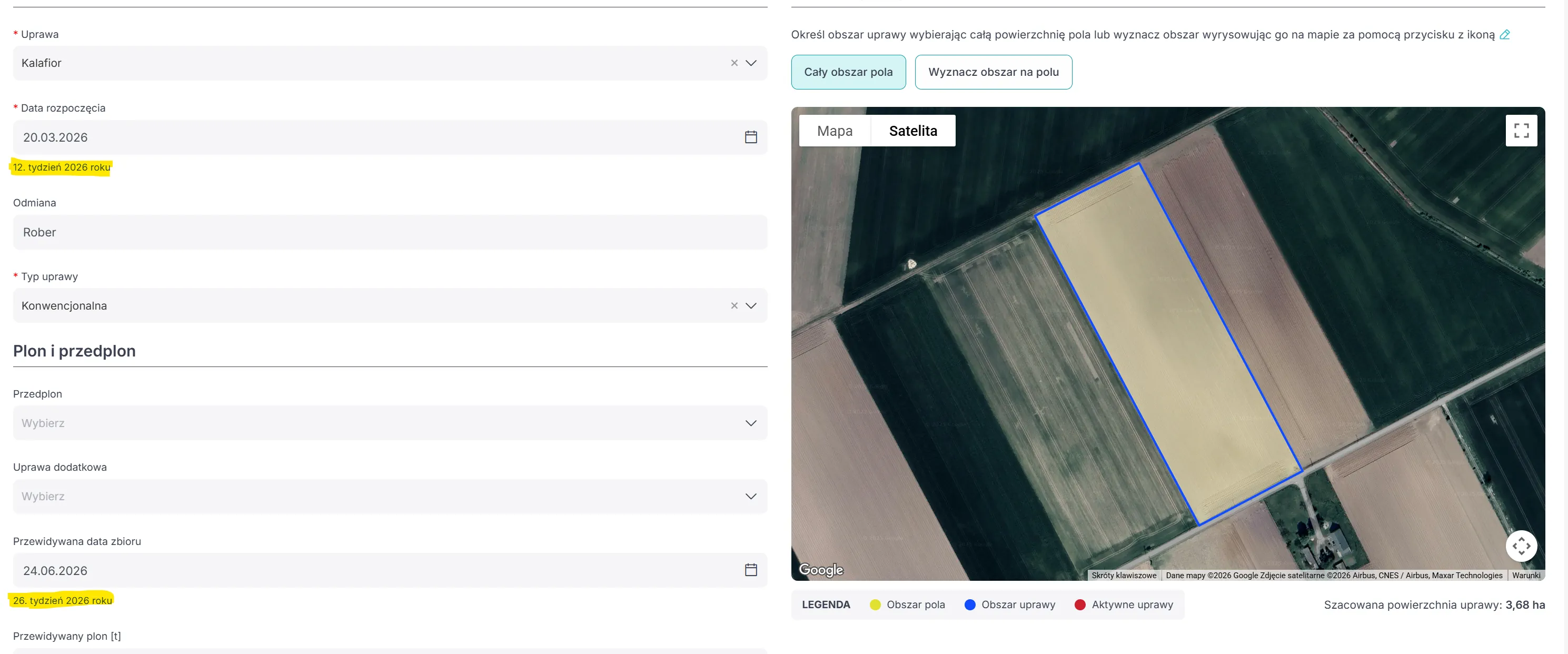Click the pencil draw icon in instructions
1568x654 pixels.
pos(1504,35)
